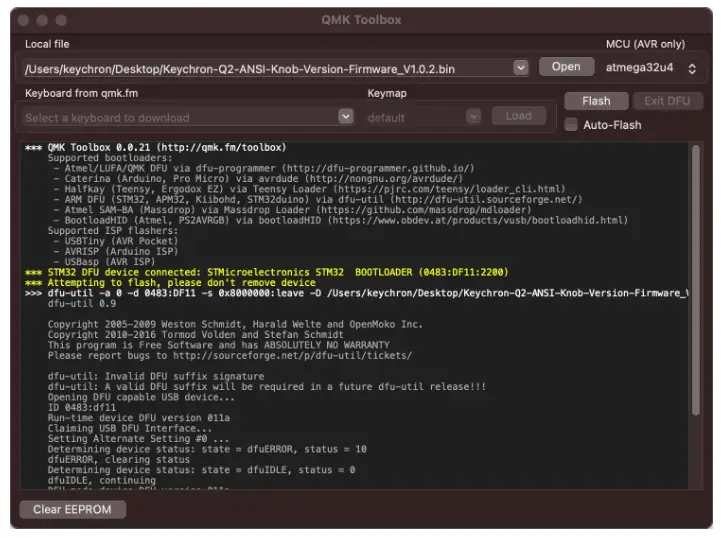The image size is (721, 538).
Task: Click the 'Caterina (Arduino, Pro Micro)' line
Action: point(258,178)
